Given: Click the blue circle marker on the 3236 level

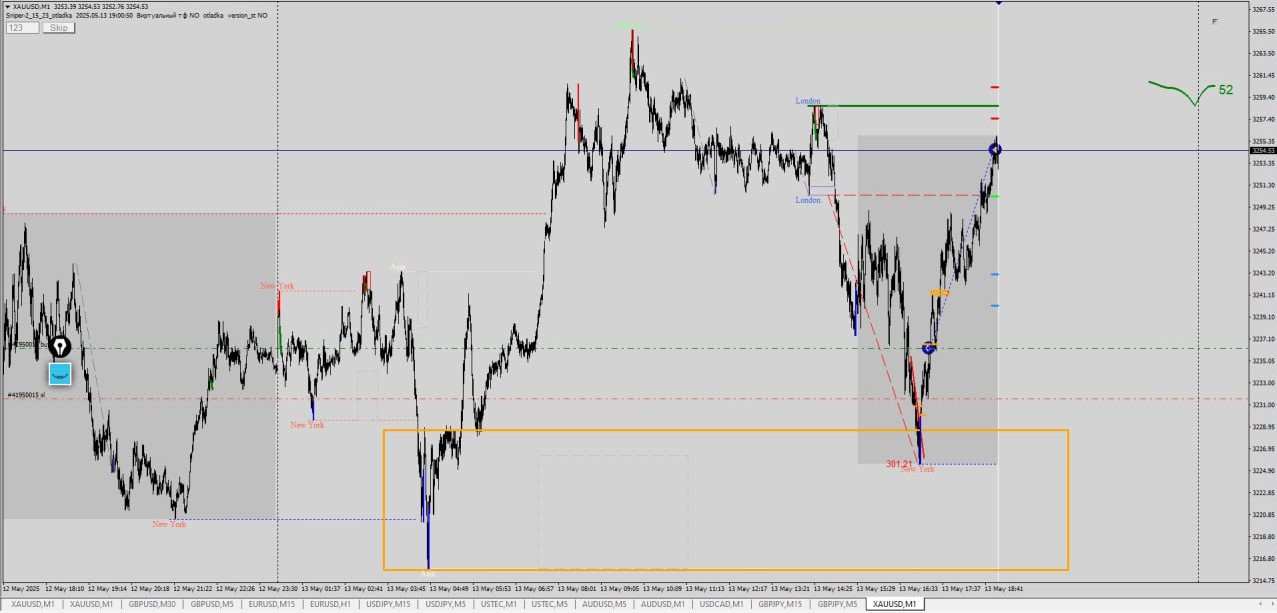Looking at the screenshot, I should [929, 348].
